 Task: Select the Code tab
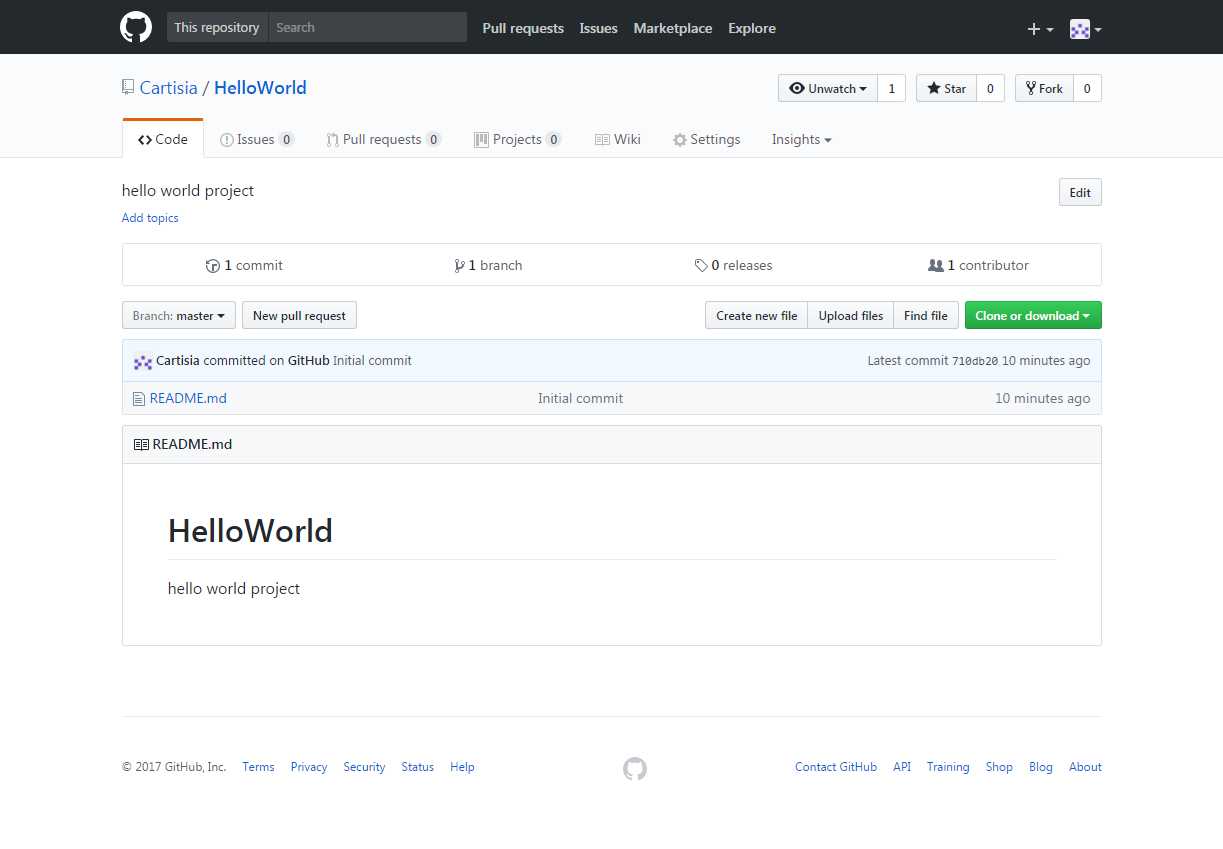tap(163, 139)
